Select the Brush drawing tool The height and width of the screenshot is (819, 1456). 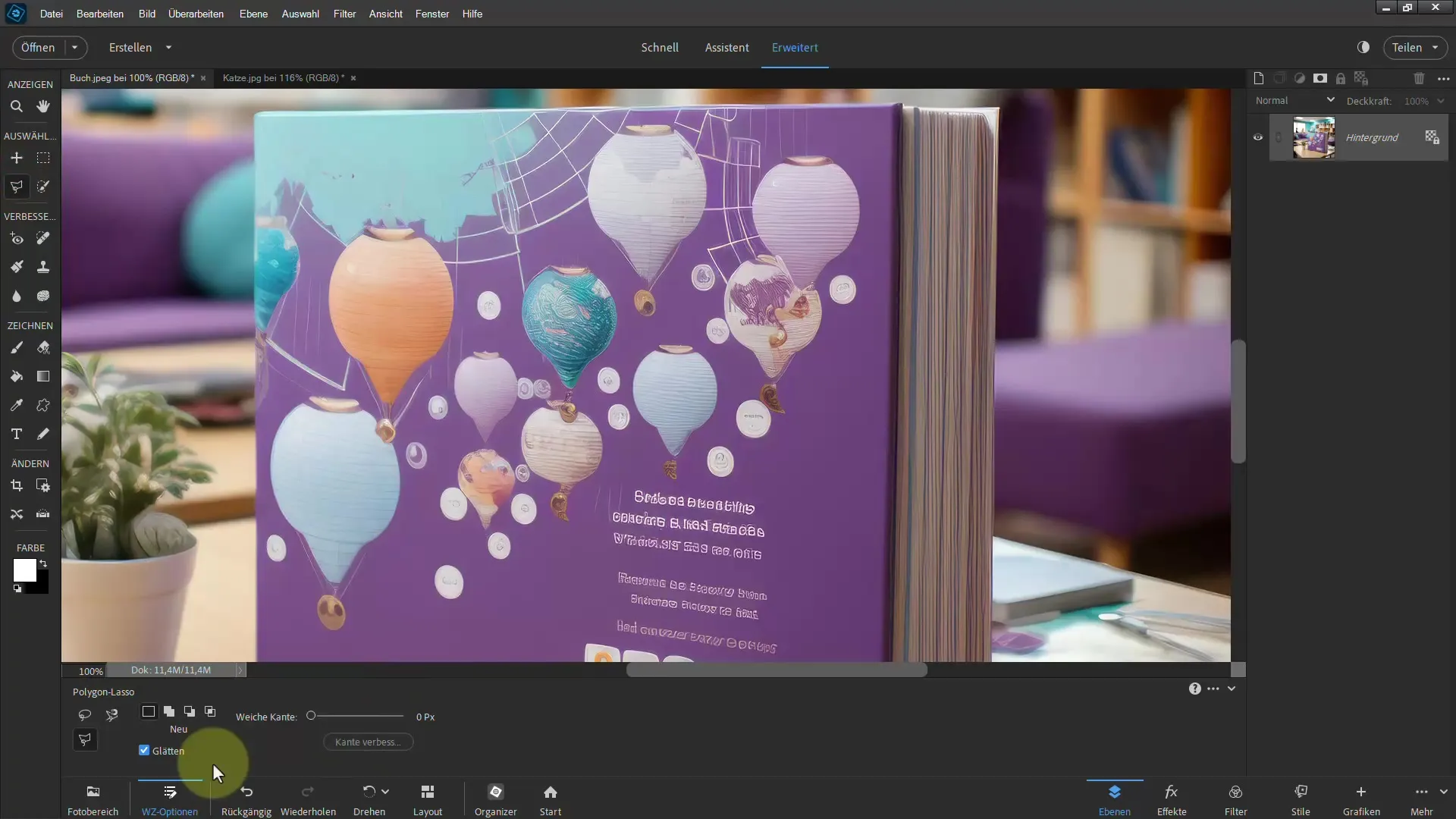[16, 348]
